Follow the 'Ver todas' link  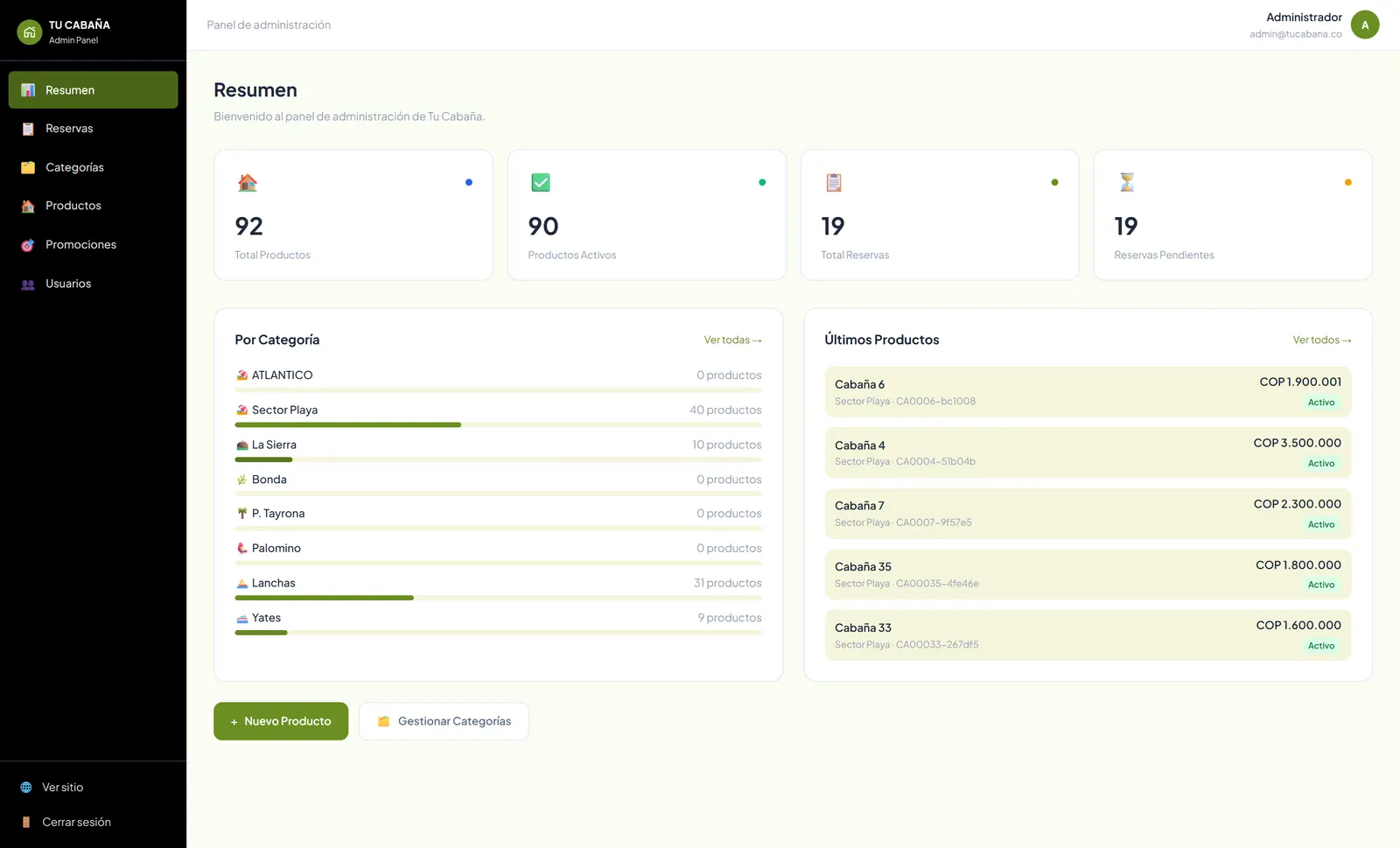(x=733, y=340)
